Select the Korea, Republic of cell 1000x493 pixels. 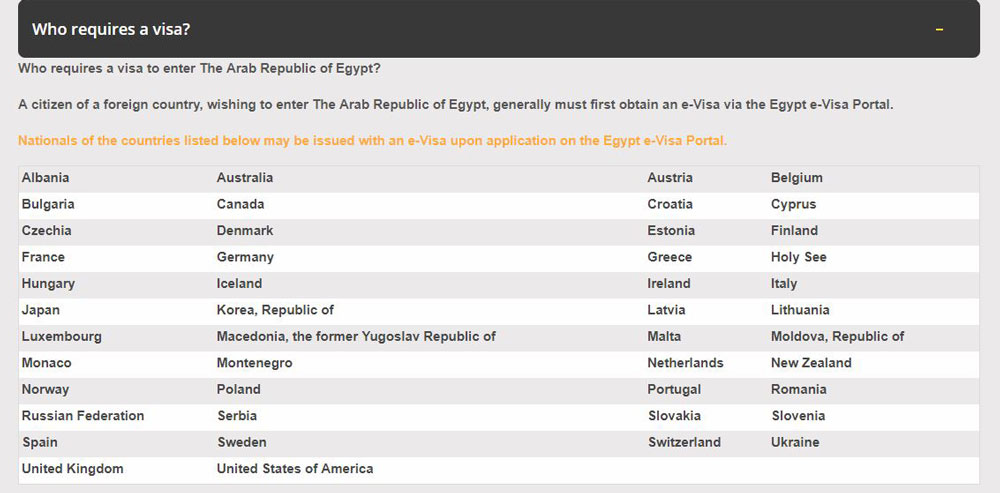click(275, 310)
